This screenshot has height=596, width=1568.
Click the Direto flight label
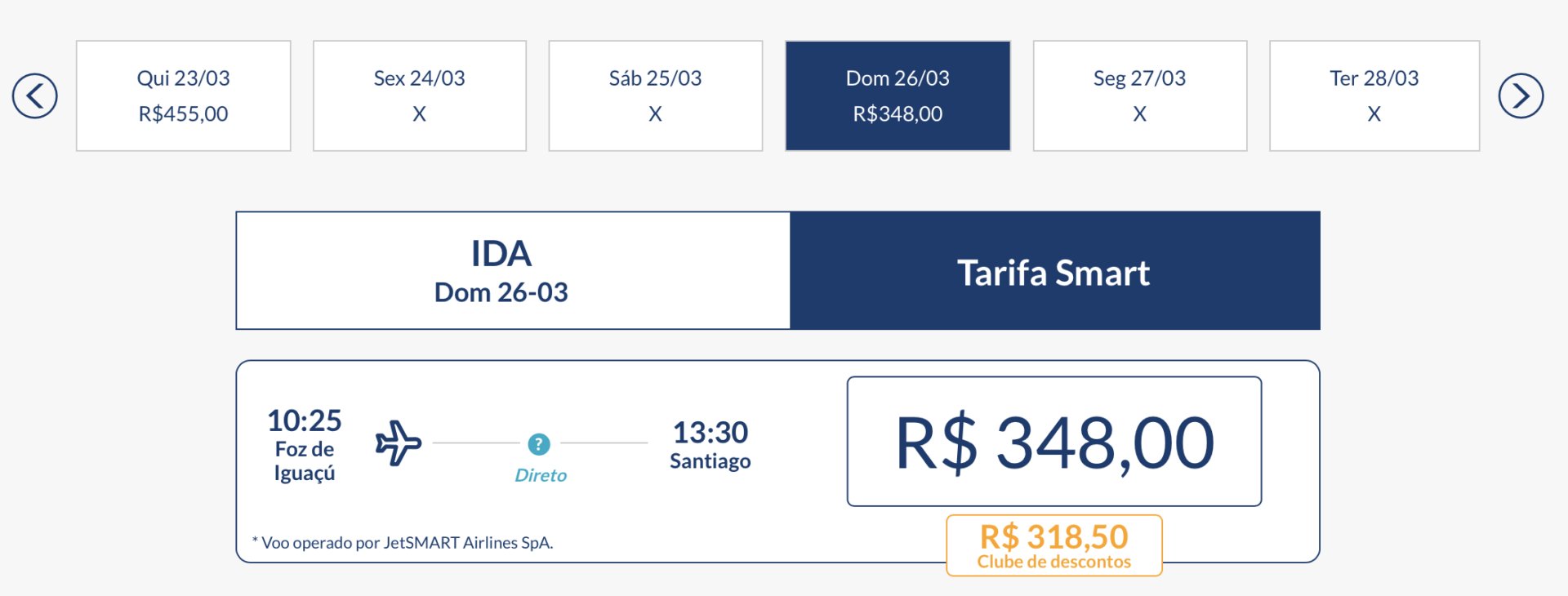[x=541, y=475]
